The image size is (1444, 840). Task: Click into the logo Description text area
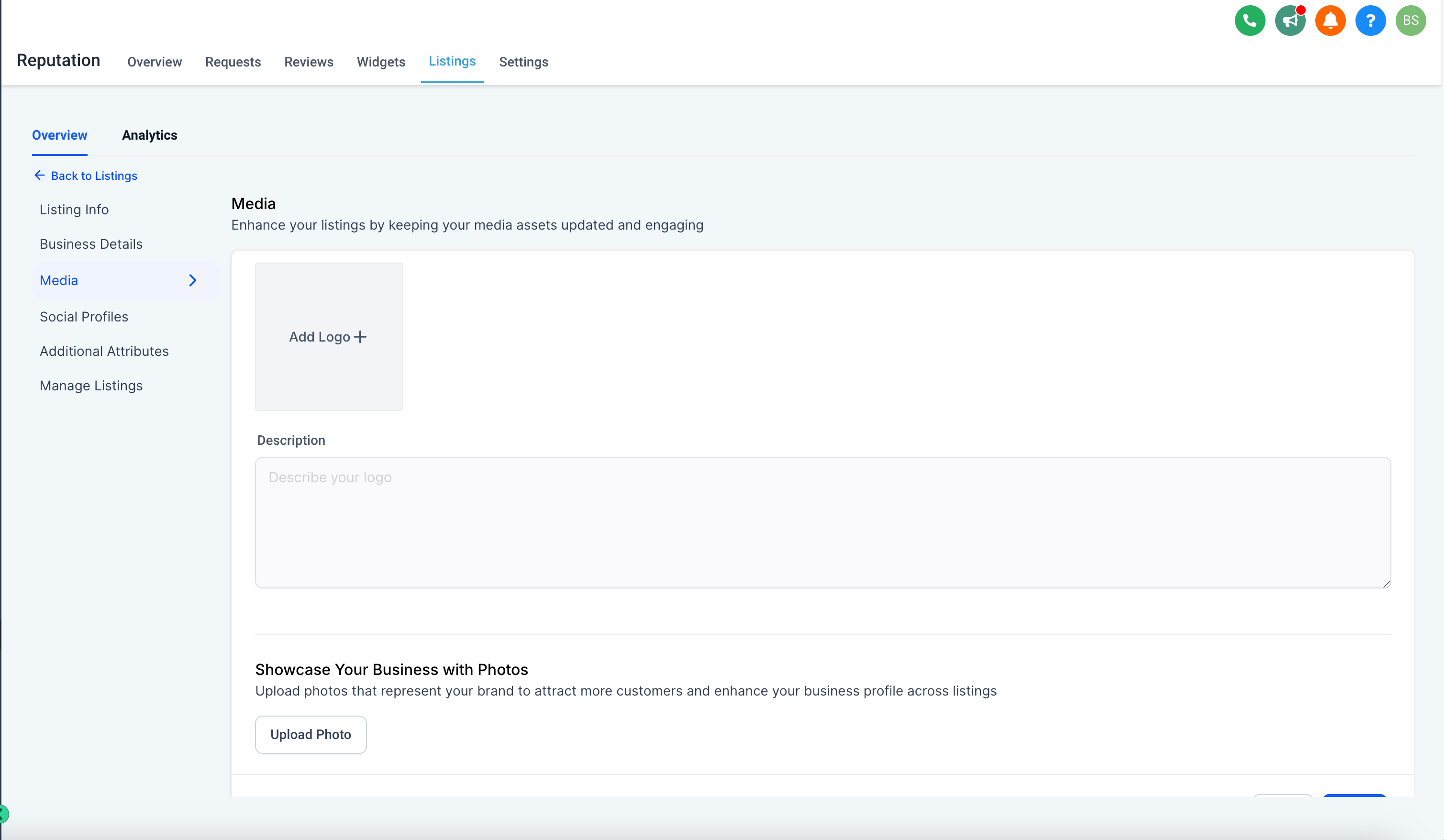coord(822,522)
